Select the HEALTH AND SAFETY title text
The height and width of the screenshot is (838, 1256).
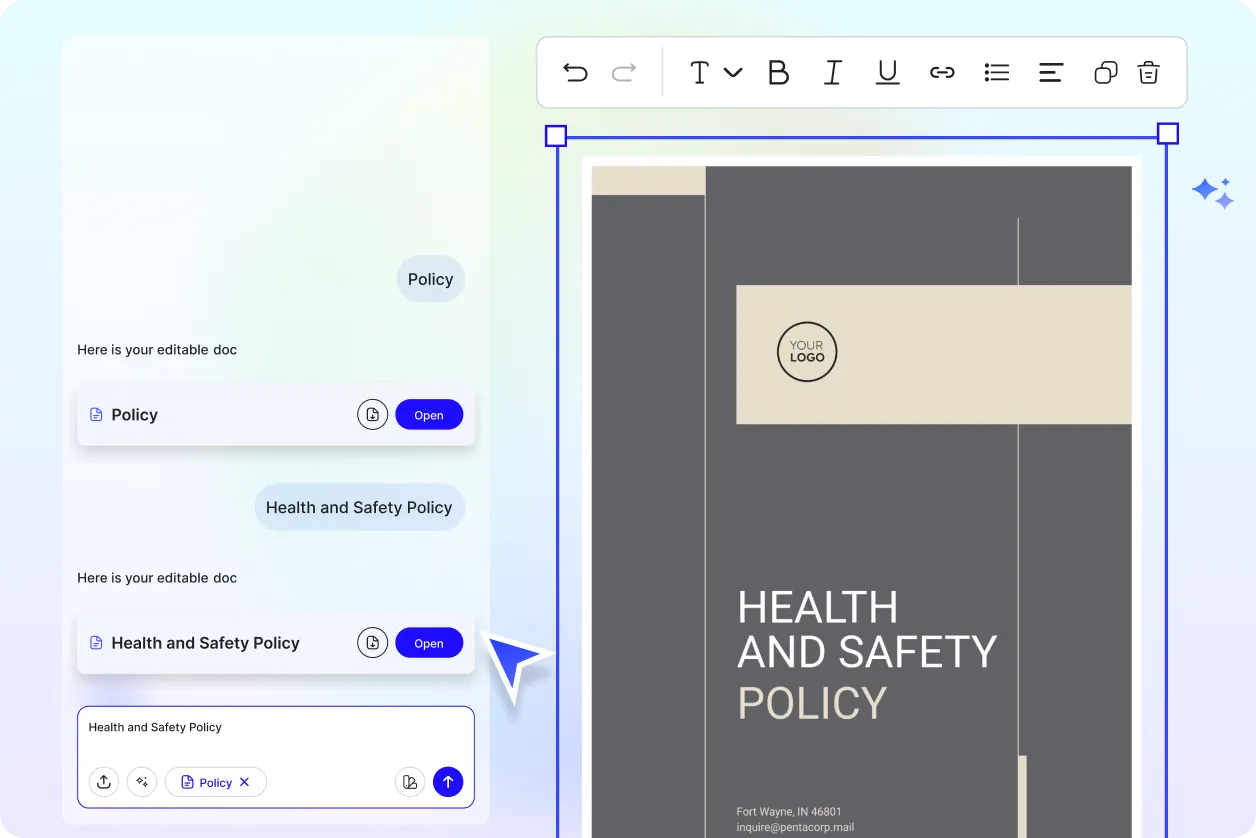click(866, 629)
